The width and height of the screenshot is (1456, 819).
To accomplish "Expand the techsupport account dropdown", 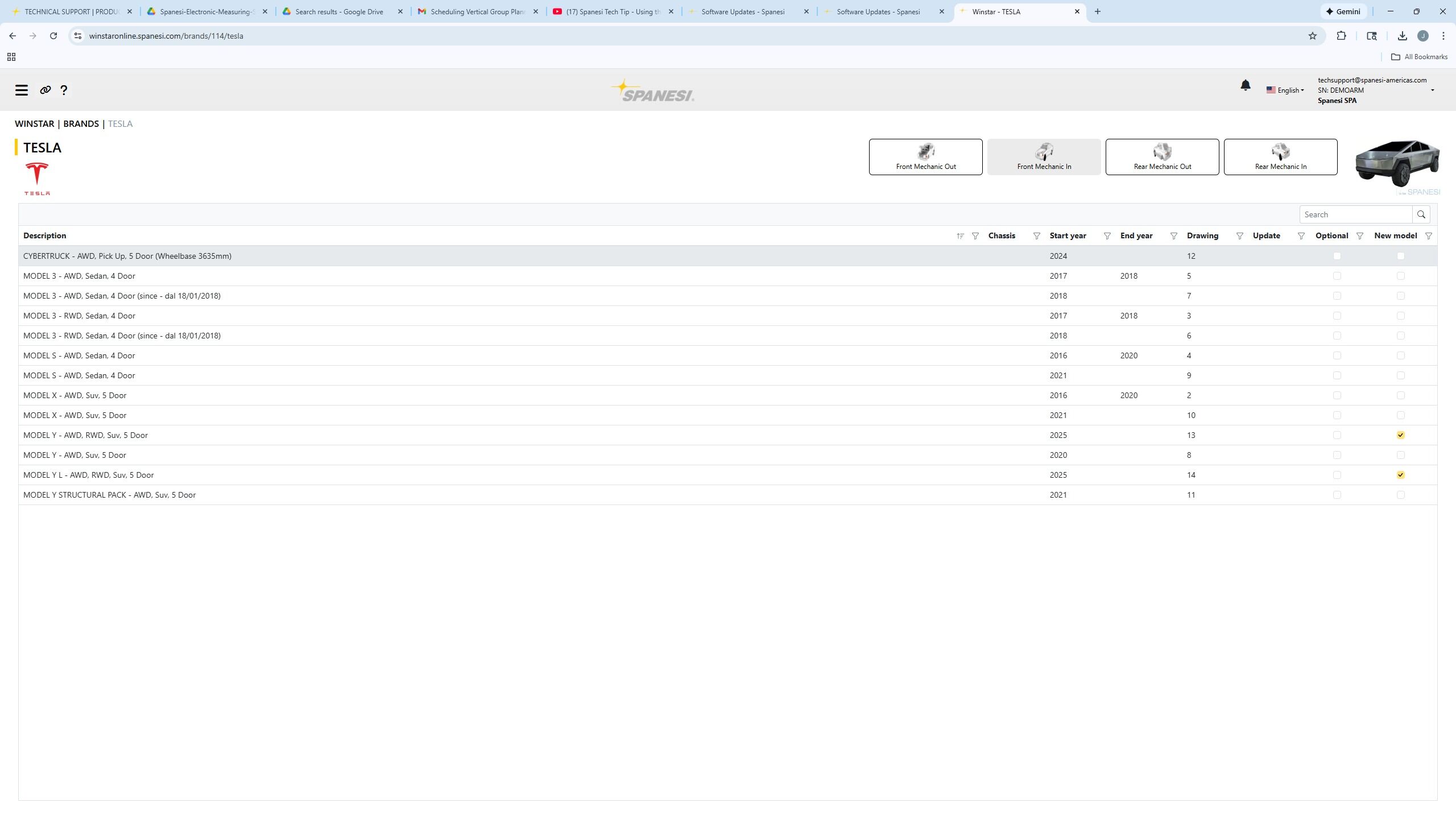I will (1432, 90).
